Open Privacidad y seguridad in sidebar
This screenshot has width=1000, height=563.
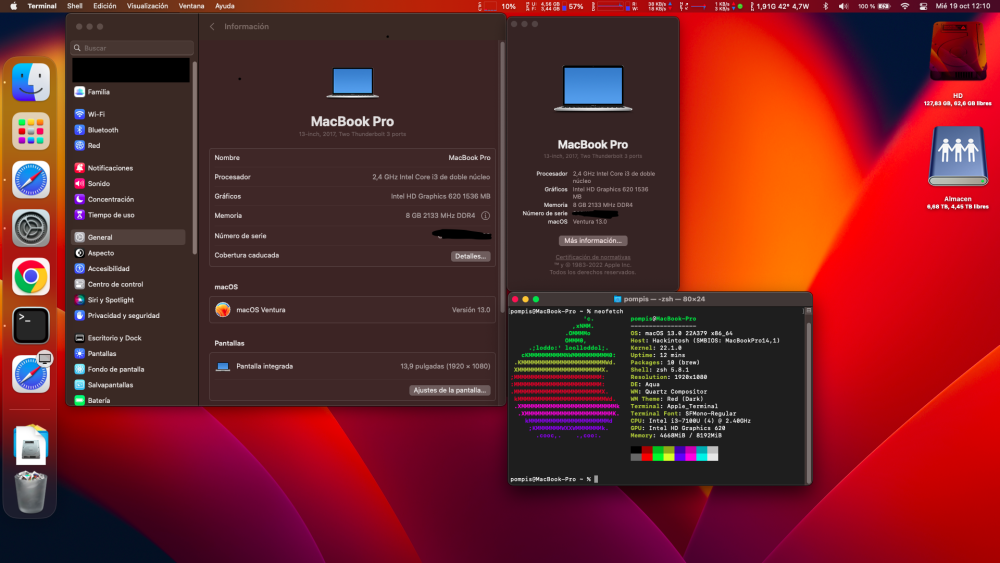pos(128,316)
